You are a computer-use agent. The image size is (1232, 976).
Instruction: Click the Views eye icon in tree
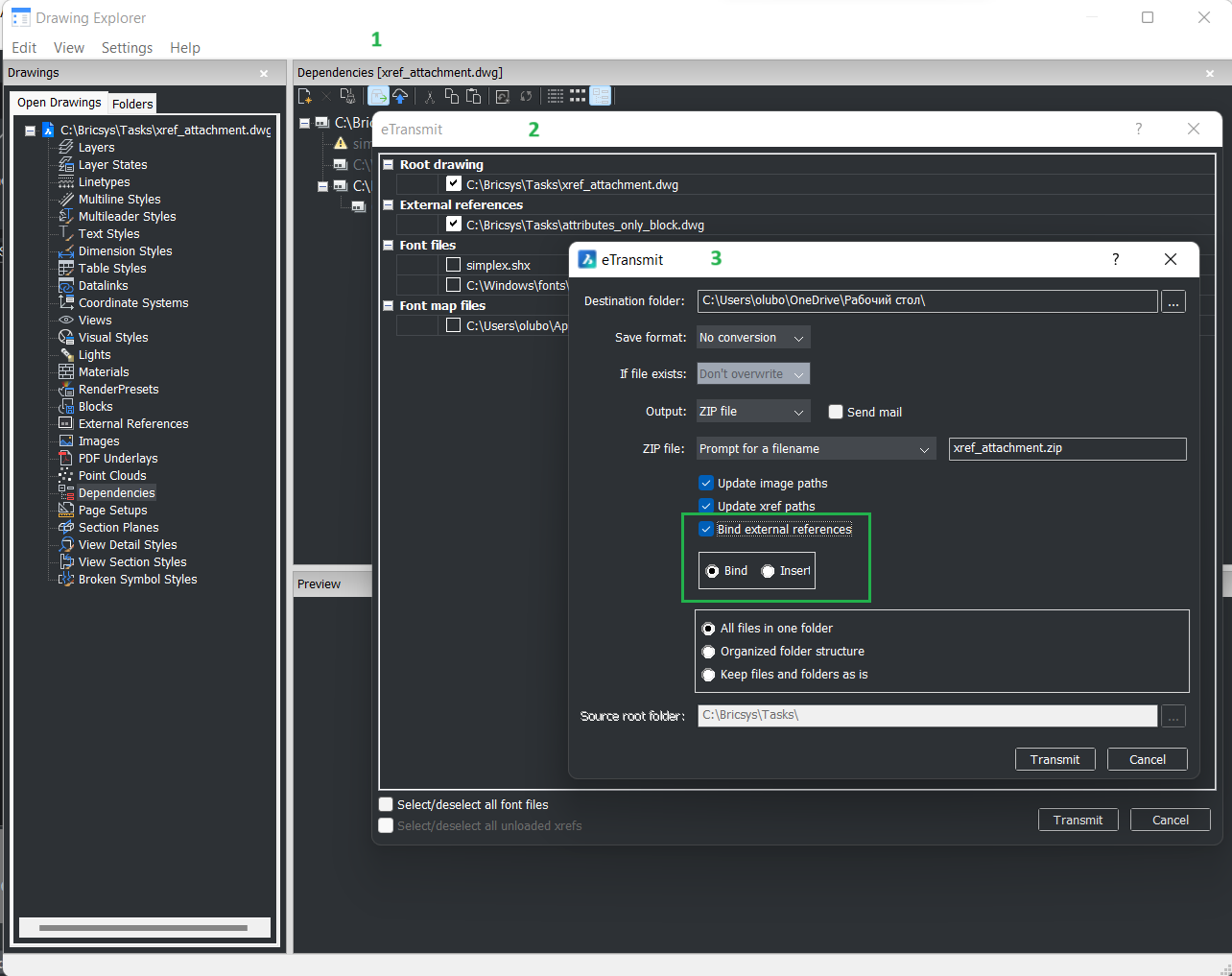[66, 320]
